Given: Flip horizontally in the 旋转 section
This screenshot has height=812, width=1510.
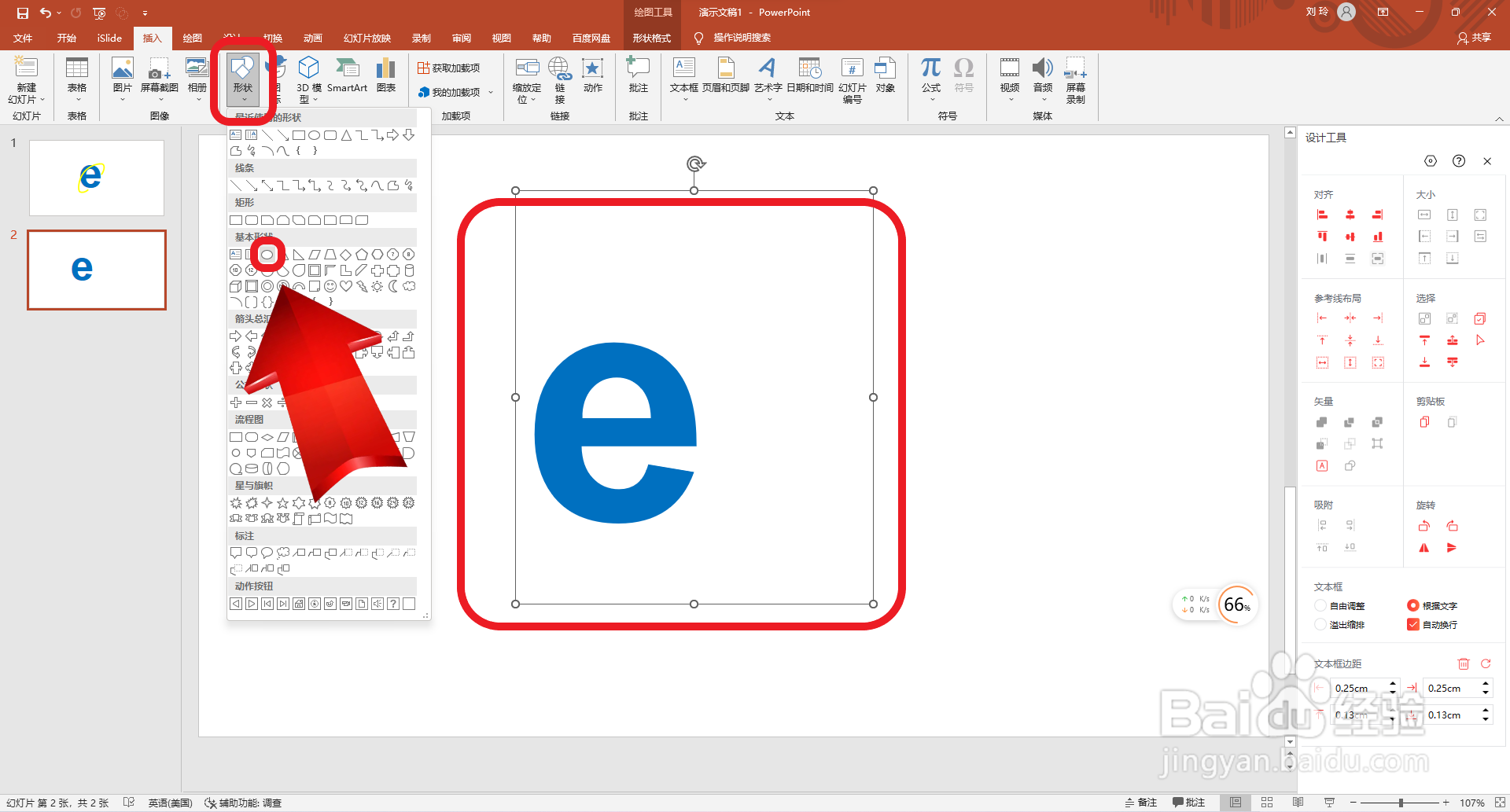Looking at the screenshot, I should click(1424, 548).
